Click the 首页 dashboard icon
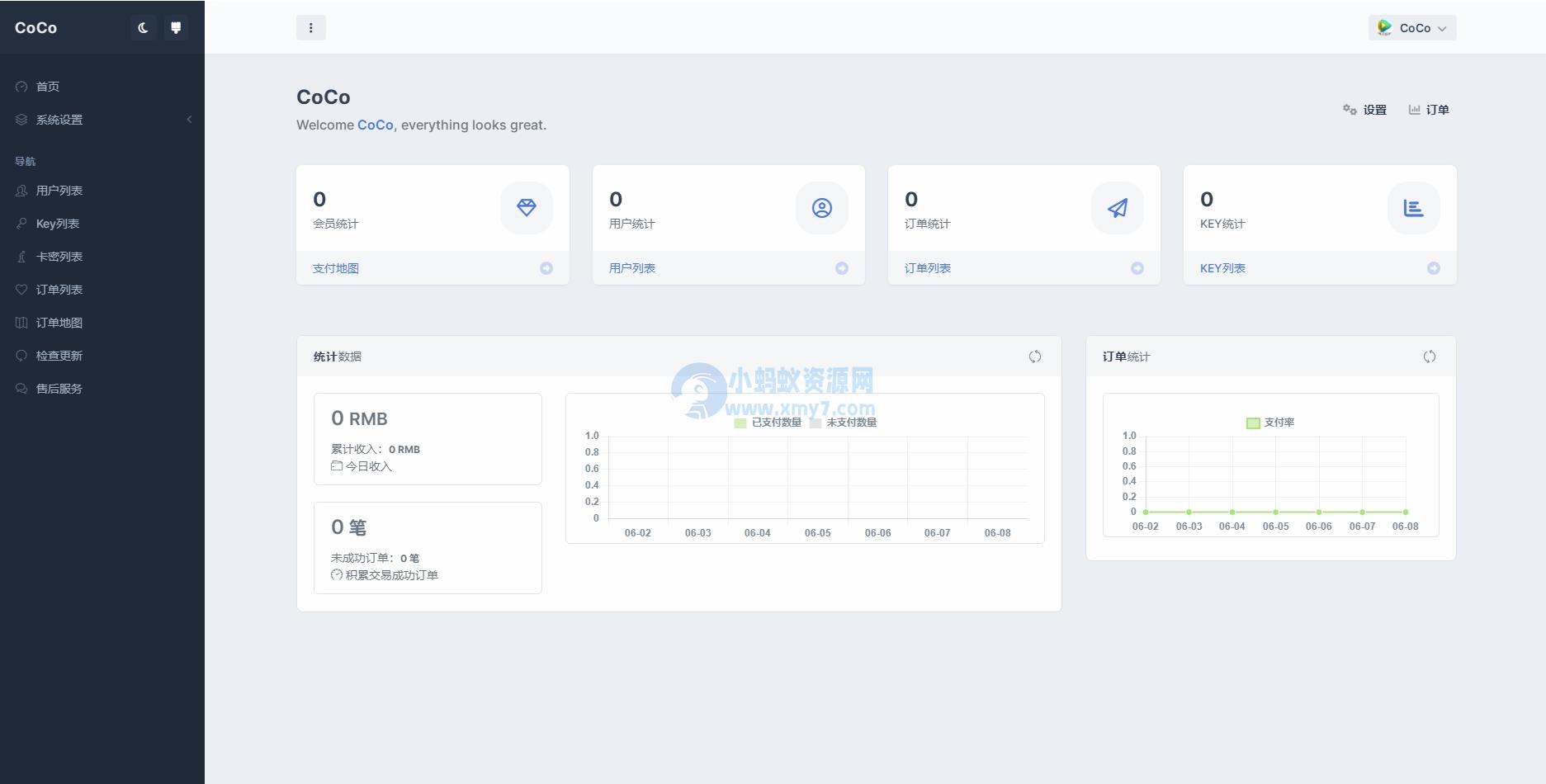This screenshot has height=784, width=1546. coord(21,87)
